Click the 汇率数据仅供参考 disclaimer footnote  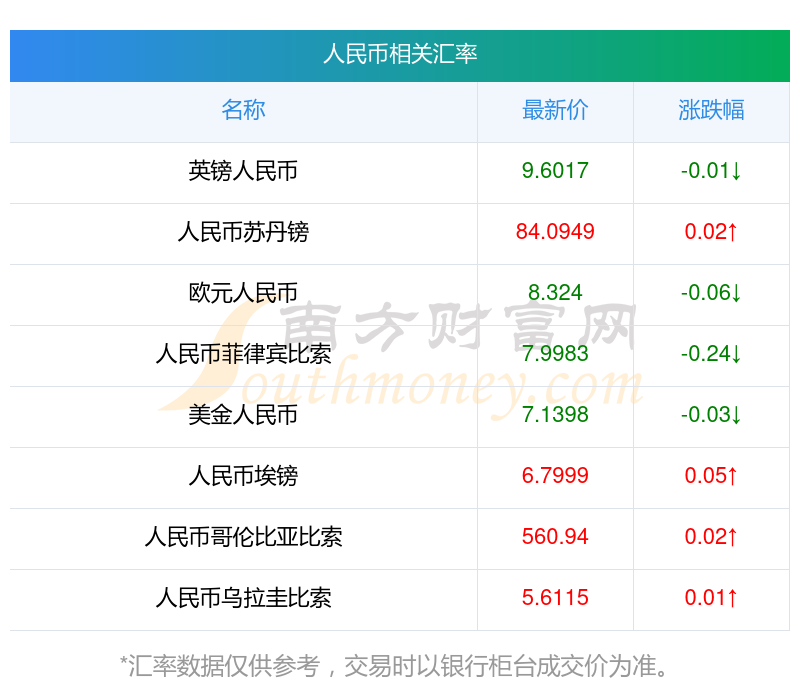point(394,666)
